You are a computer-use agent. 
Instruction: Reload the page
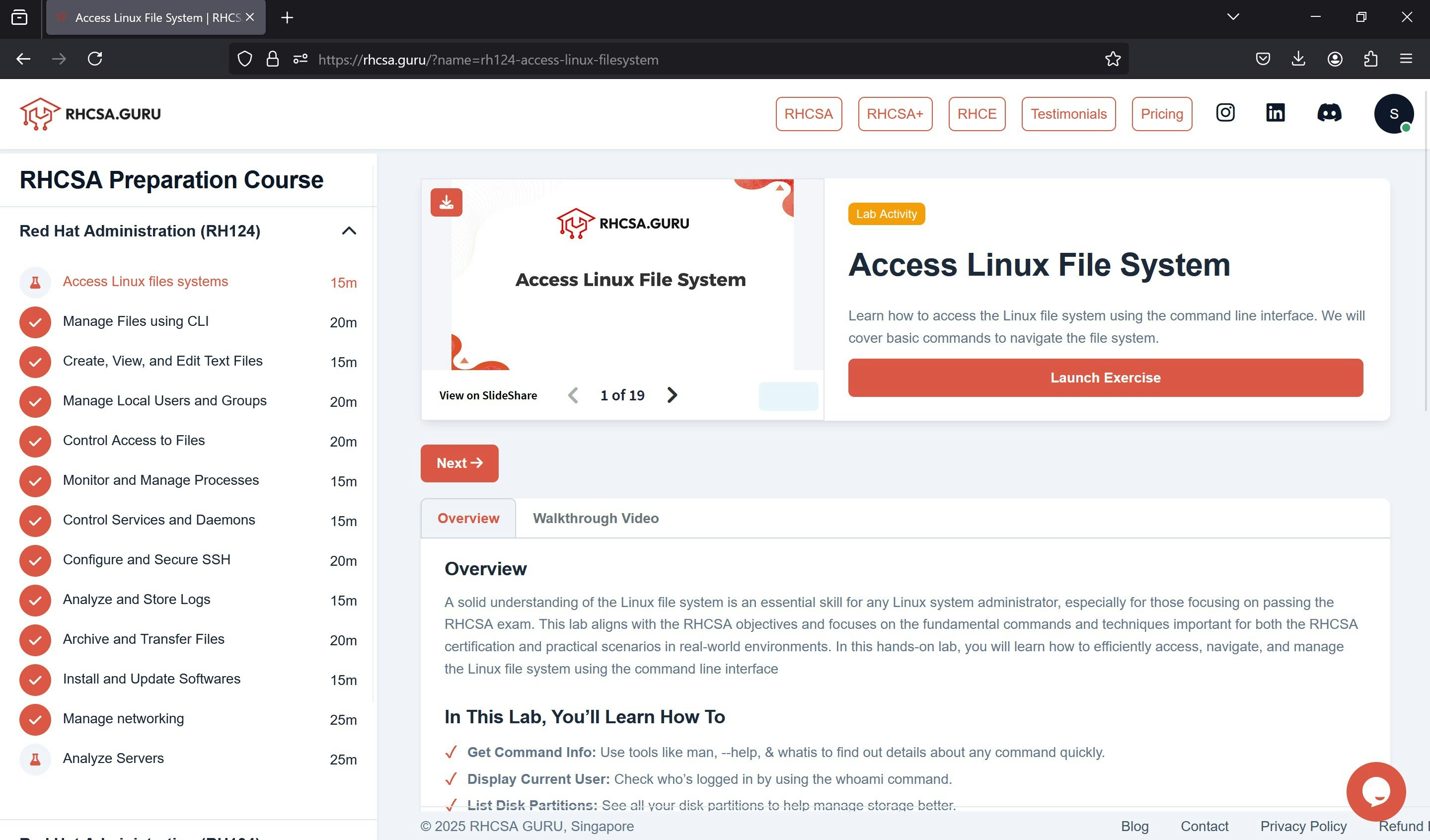pyautogui.click(x=95, y=59)
